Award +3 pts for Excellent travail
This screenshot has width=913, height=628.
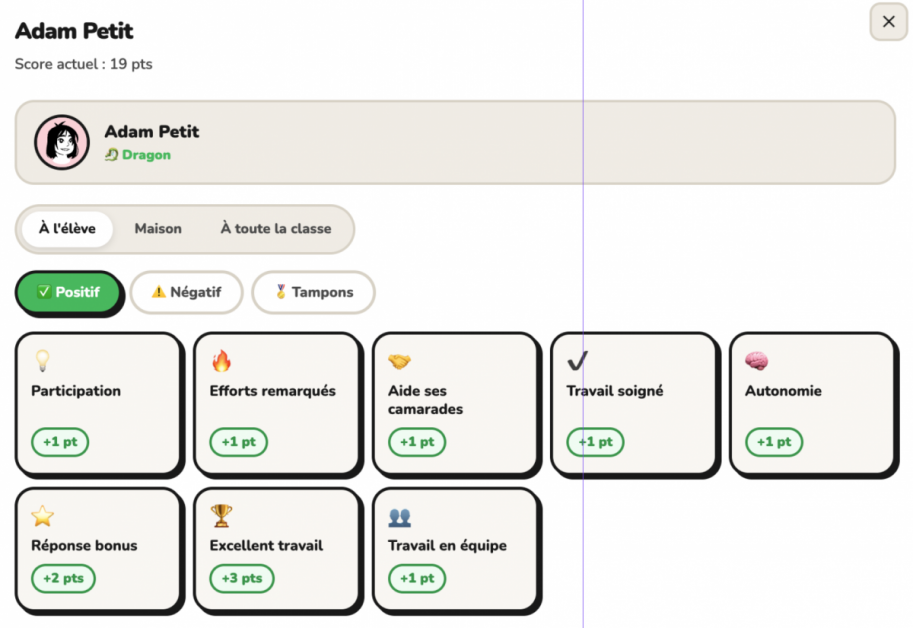(242, 579)
